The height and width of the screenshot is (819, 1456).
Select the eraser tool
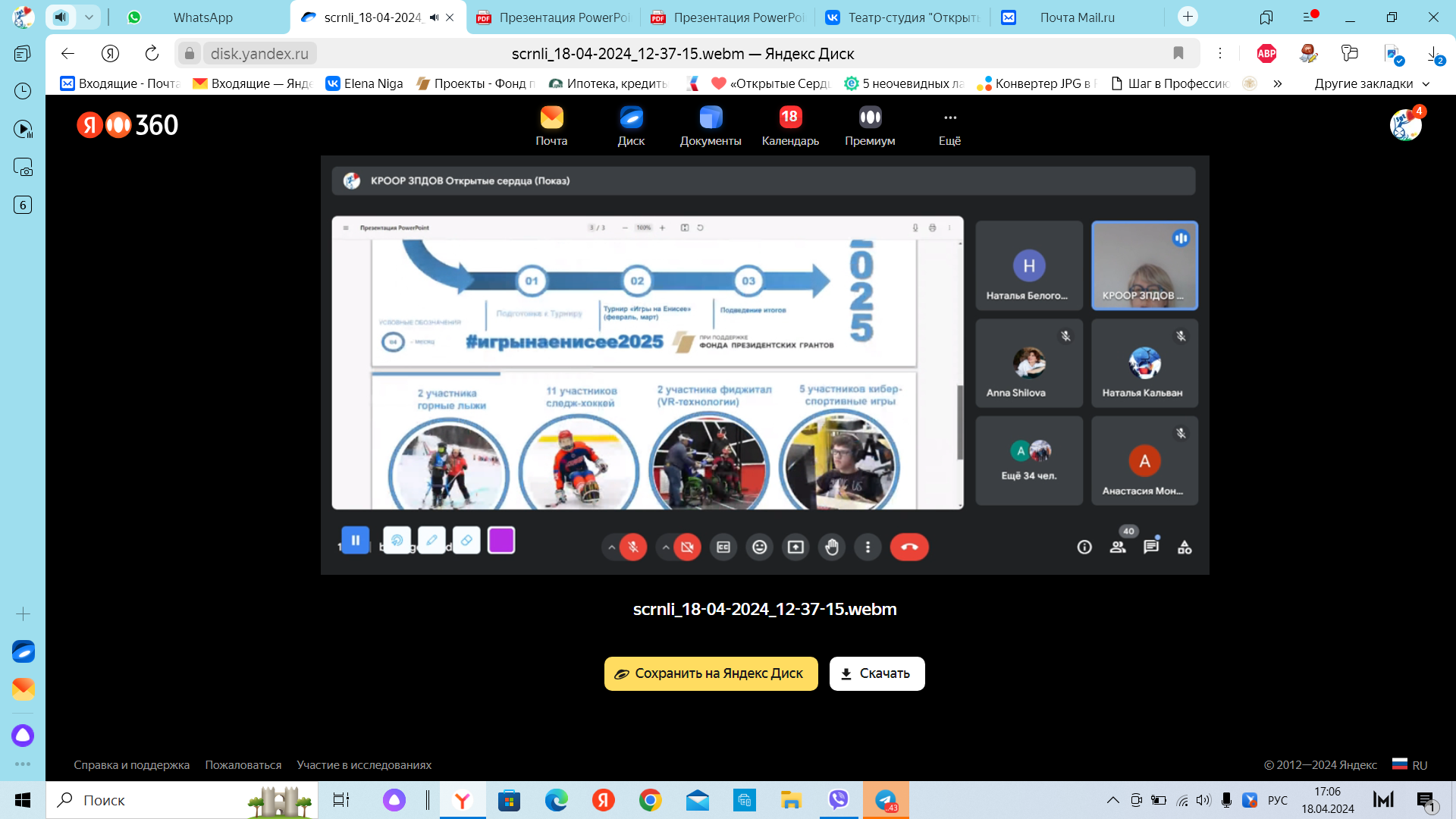click(x=466, y=541)
